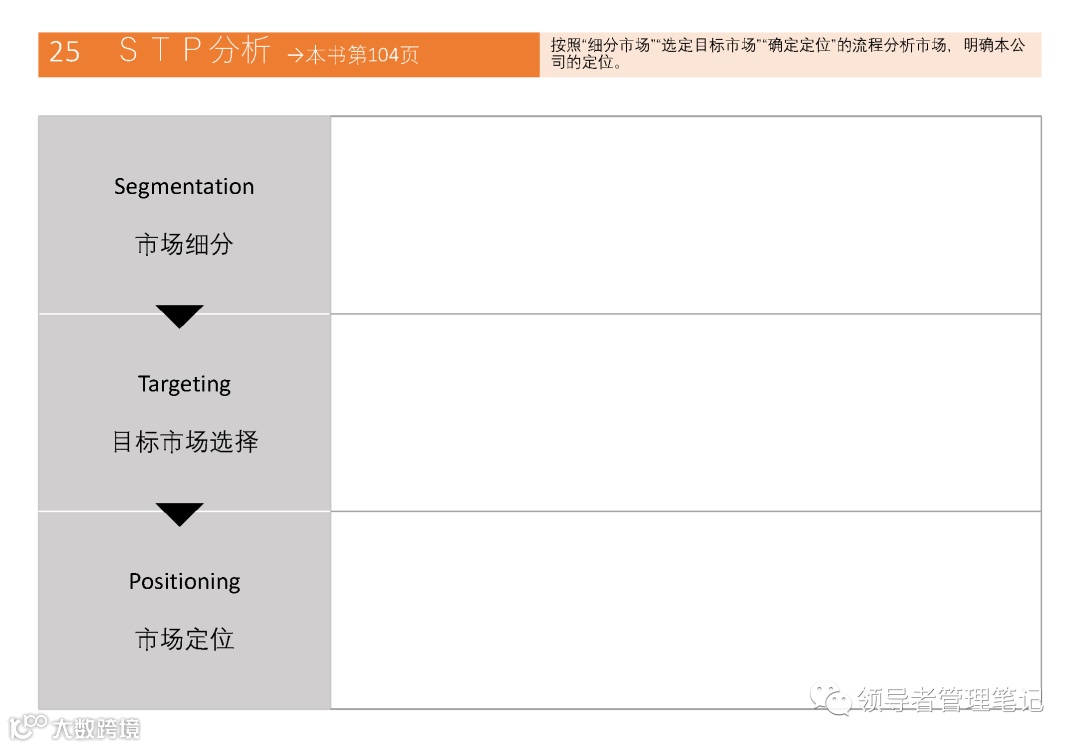The height and width of the screenshot is (748, 1080).
Task: Select the 市场细分 label
Action: coord(184,245)
